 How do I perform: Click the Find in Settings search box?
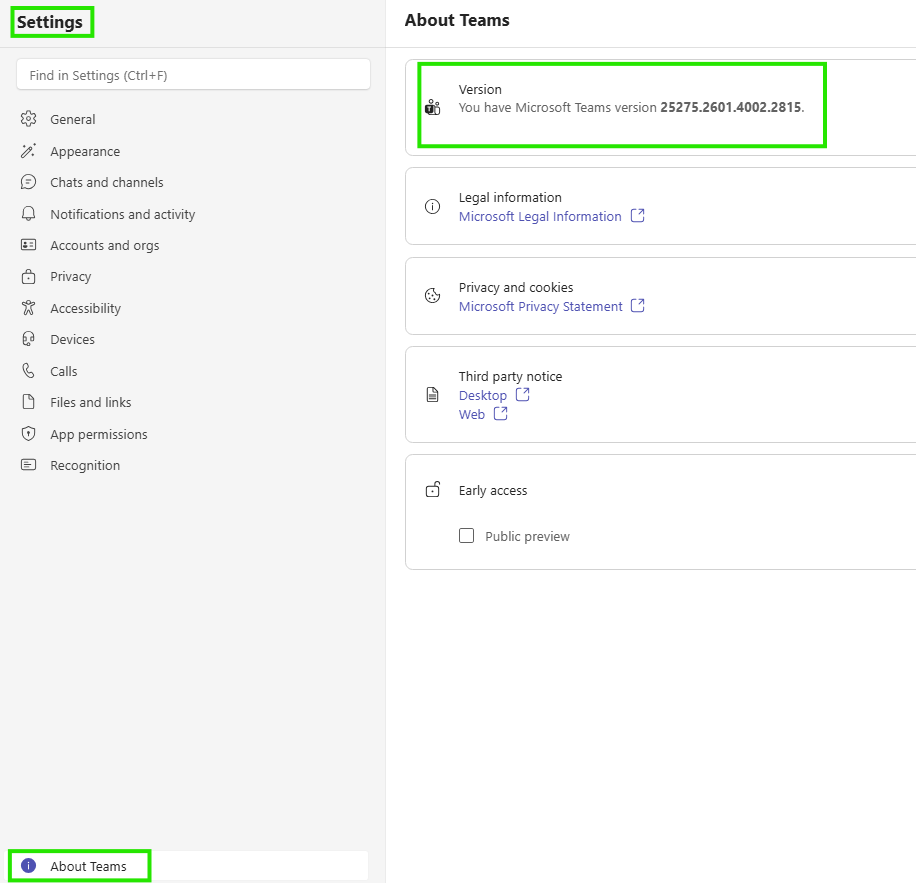193,75
